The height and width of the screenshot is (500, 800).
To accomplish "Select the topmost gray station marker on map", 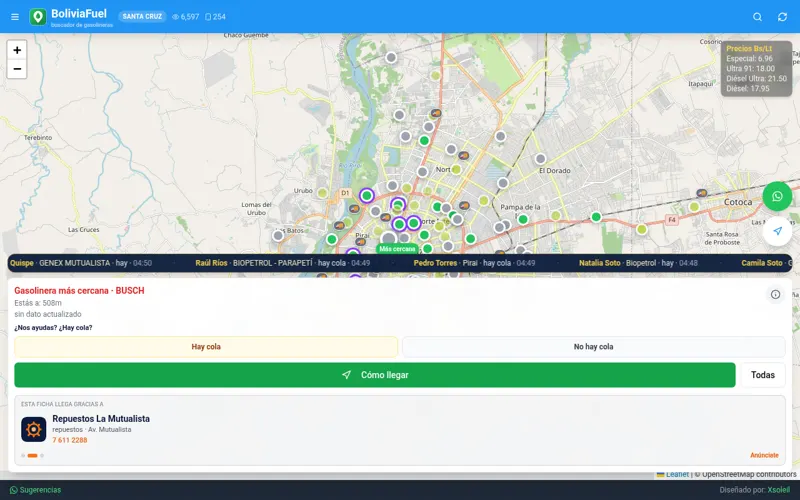I will tap(391, 58).
